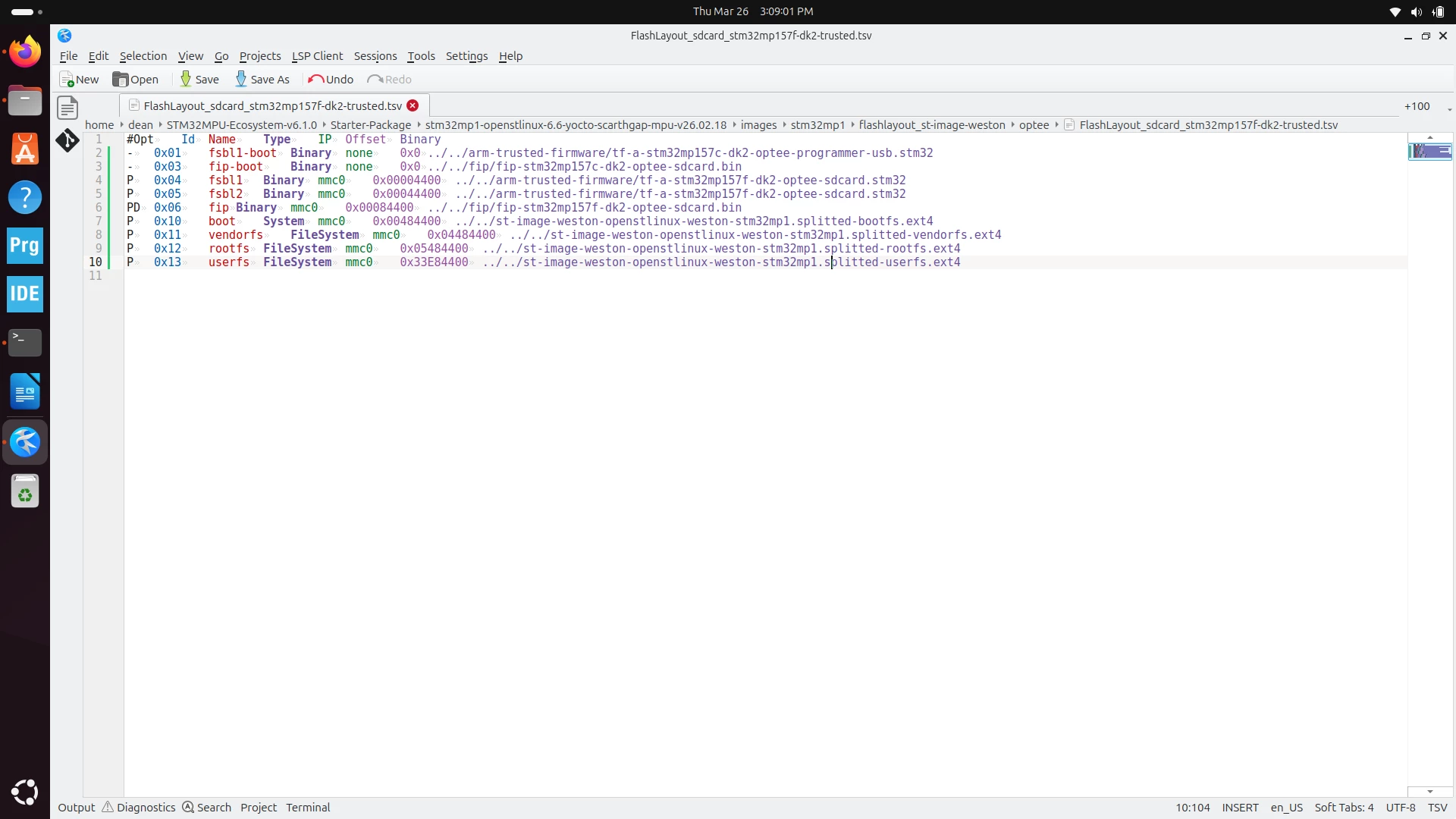This screenshot has height=819, width=1456.
Task: Click scrollbar up arrow above minimap
Action: [1430, 137]
